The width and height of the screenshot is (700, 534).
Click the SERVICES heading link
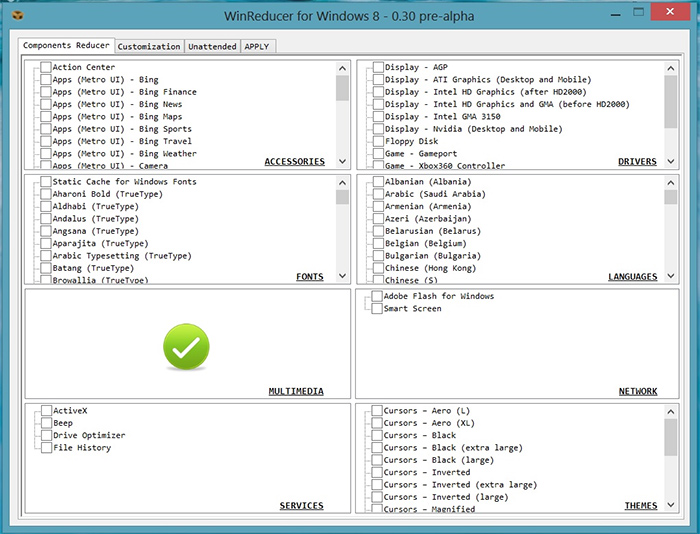pos(301,506)
